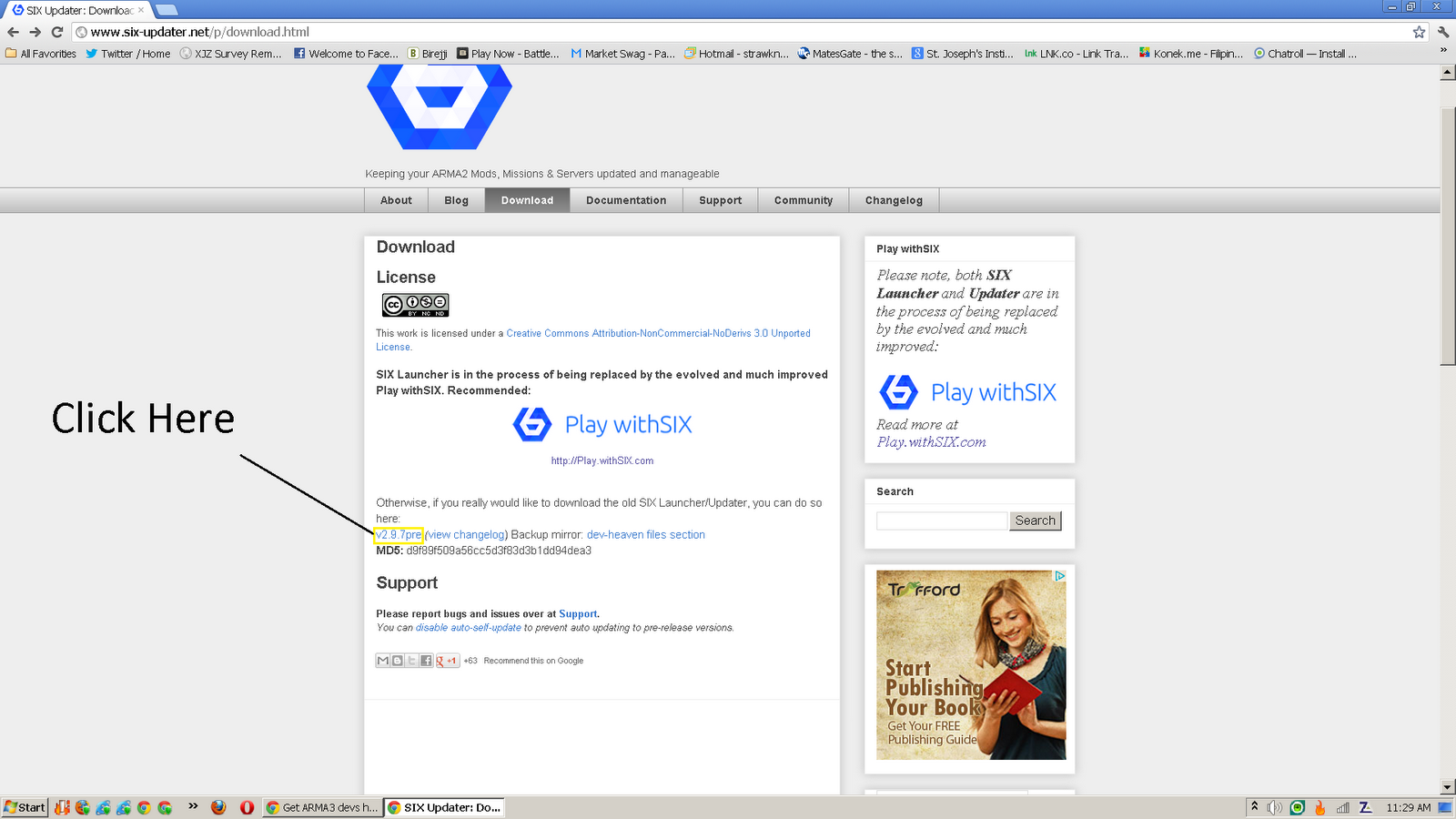Screen dimensions: 1456x819
Task: Share the page via the Gmail icon
Action: [x=382, y=660]
